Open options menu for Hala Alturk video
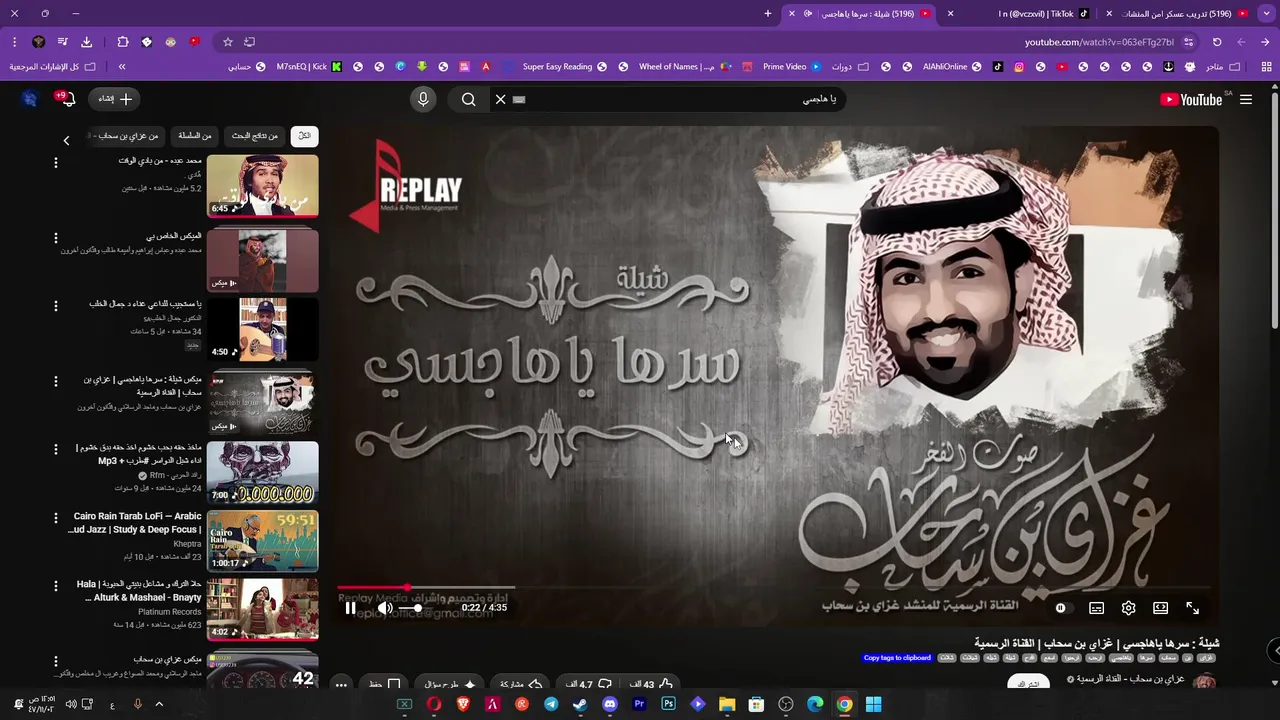Viewport: 1280px width, 720px height. [56, 585]
